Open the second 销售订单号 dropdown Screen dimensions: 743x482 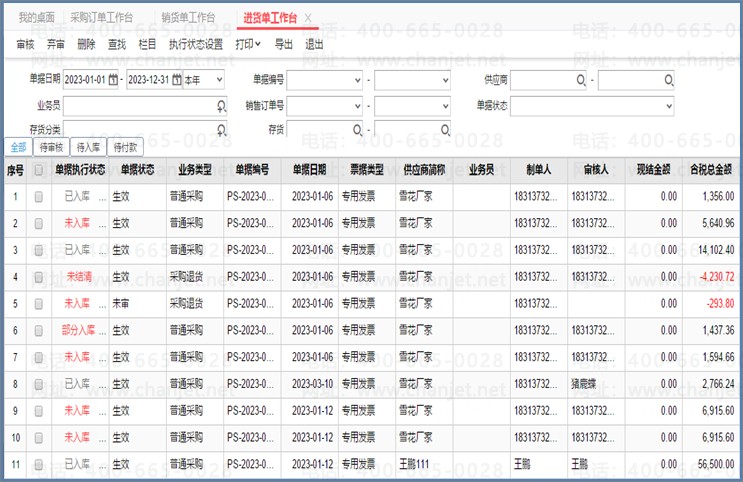(x=445, y=106)
